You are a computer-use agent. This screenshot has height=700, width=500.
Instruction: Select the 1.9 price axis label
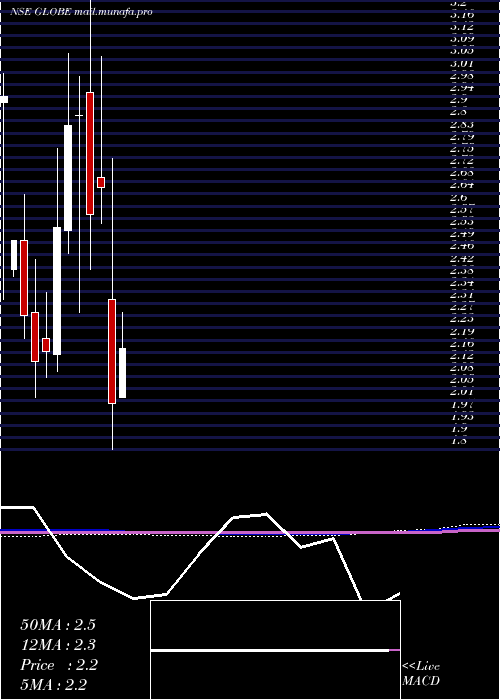(458, 429)
